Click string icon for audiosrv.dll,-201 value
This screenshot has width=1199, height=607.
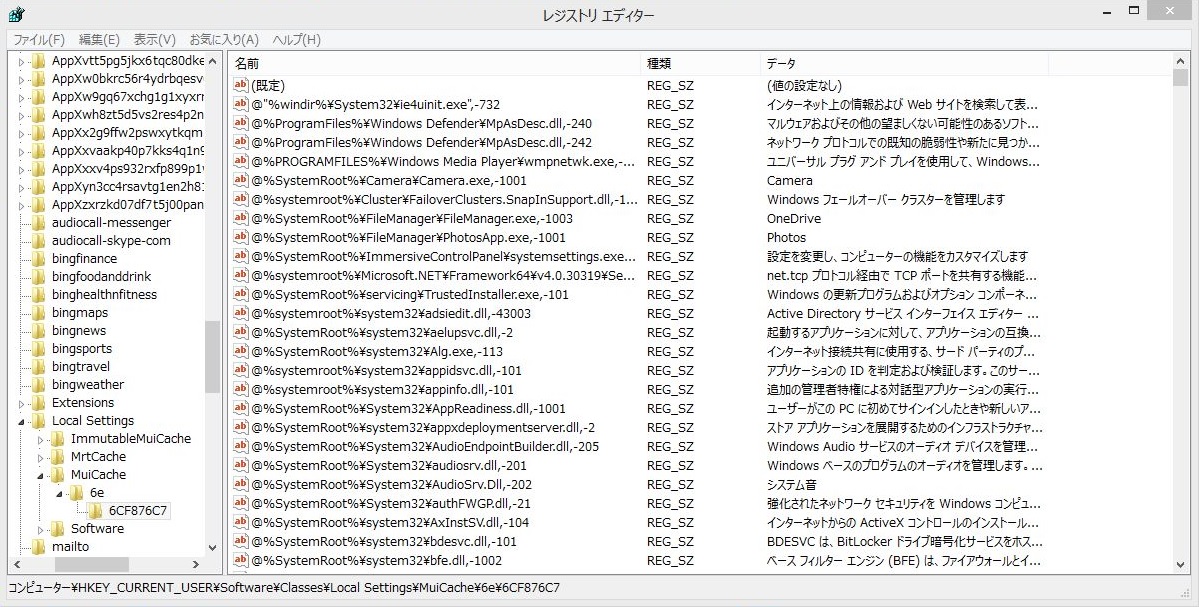(x=241, y=466)
